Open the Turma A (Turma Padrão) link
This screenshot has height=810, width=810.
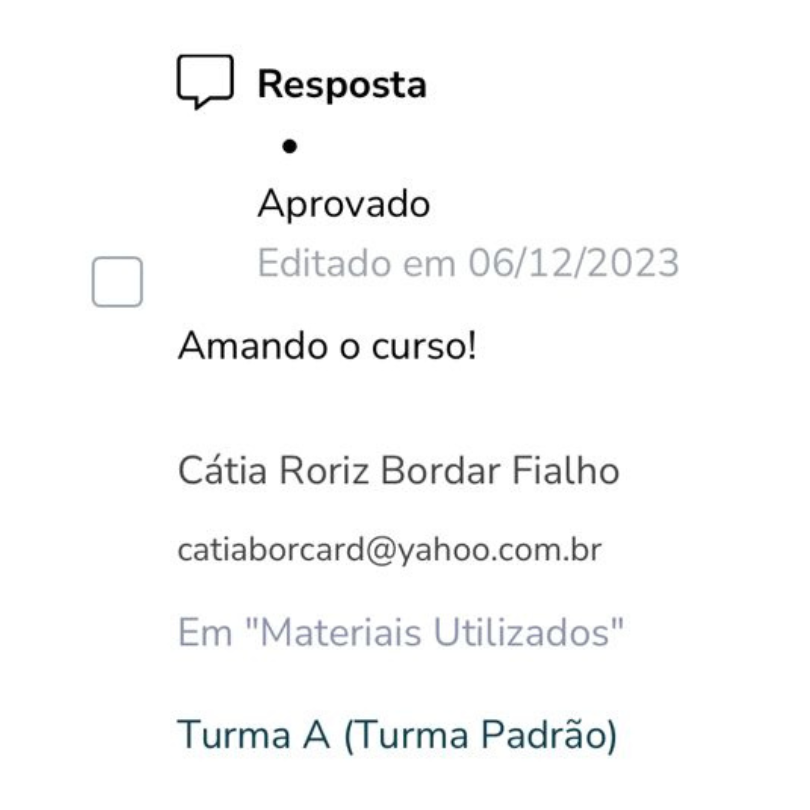coord(397,735)
